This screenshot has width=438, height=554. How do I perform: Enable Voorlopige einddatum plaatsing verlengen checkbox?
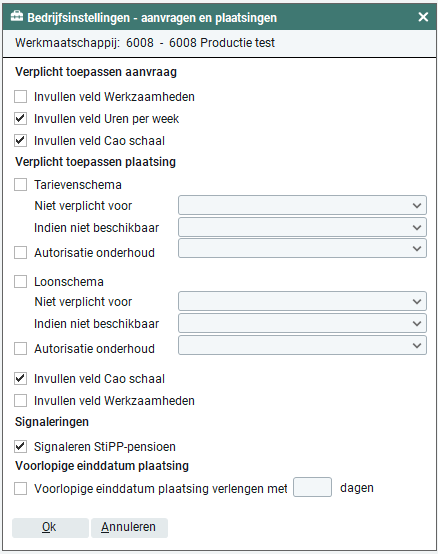click(20, 489)
